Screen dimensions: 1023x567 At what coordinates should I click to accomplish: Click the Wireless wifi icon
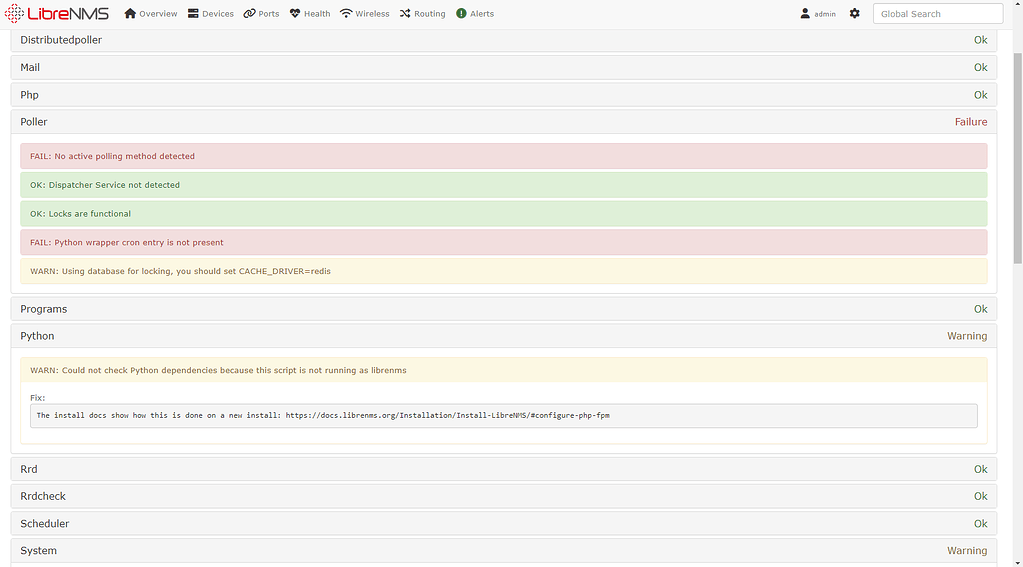click(346, 13)
